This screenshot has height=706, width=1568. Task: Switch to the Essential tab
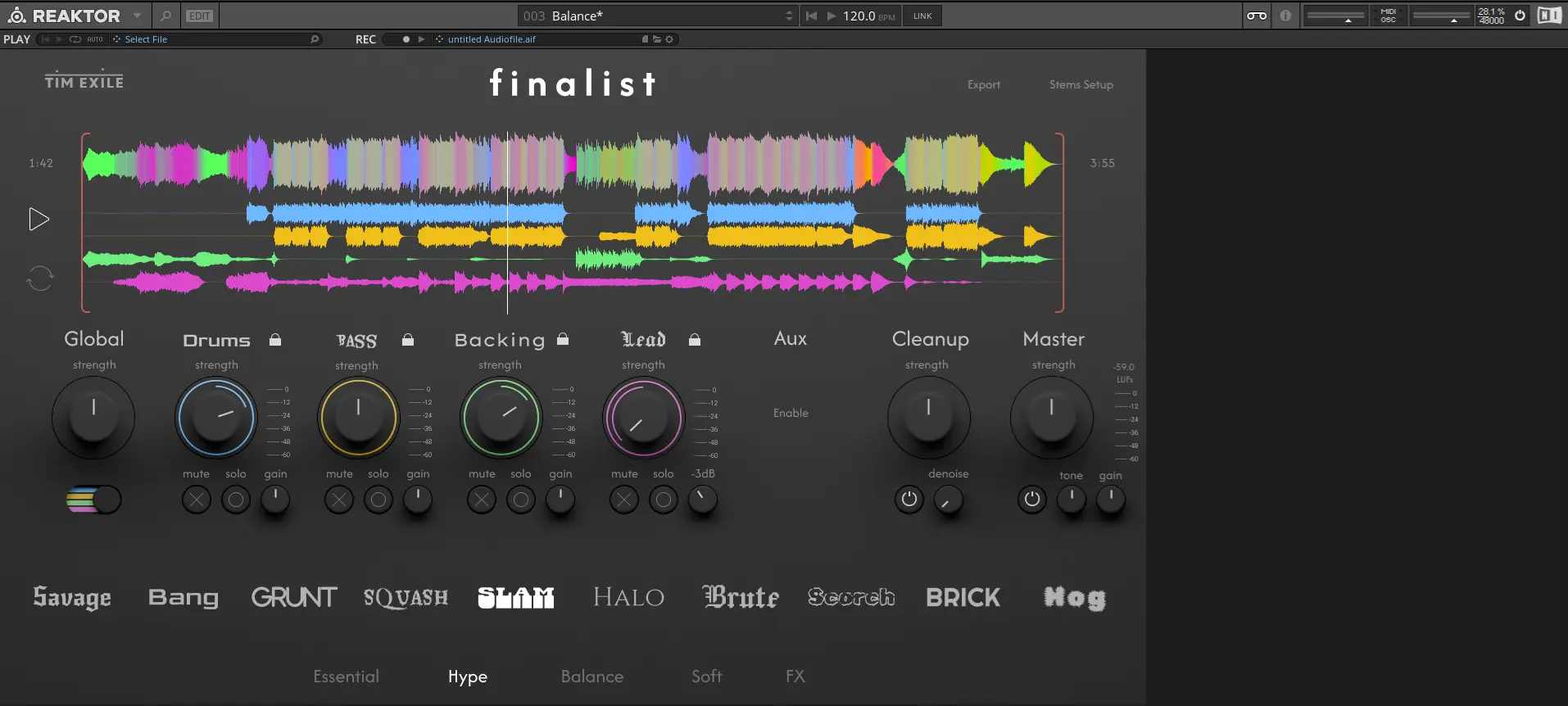346,677
